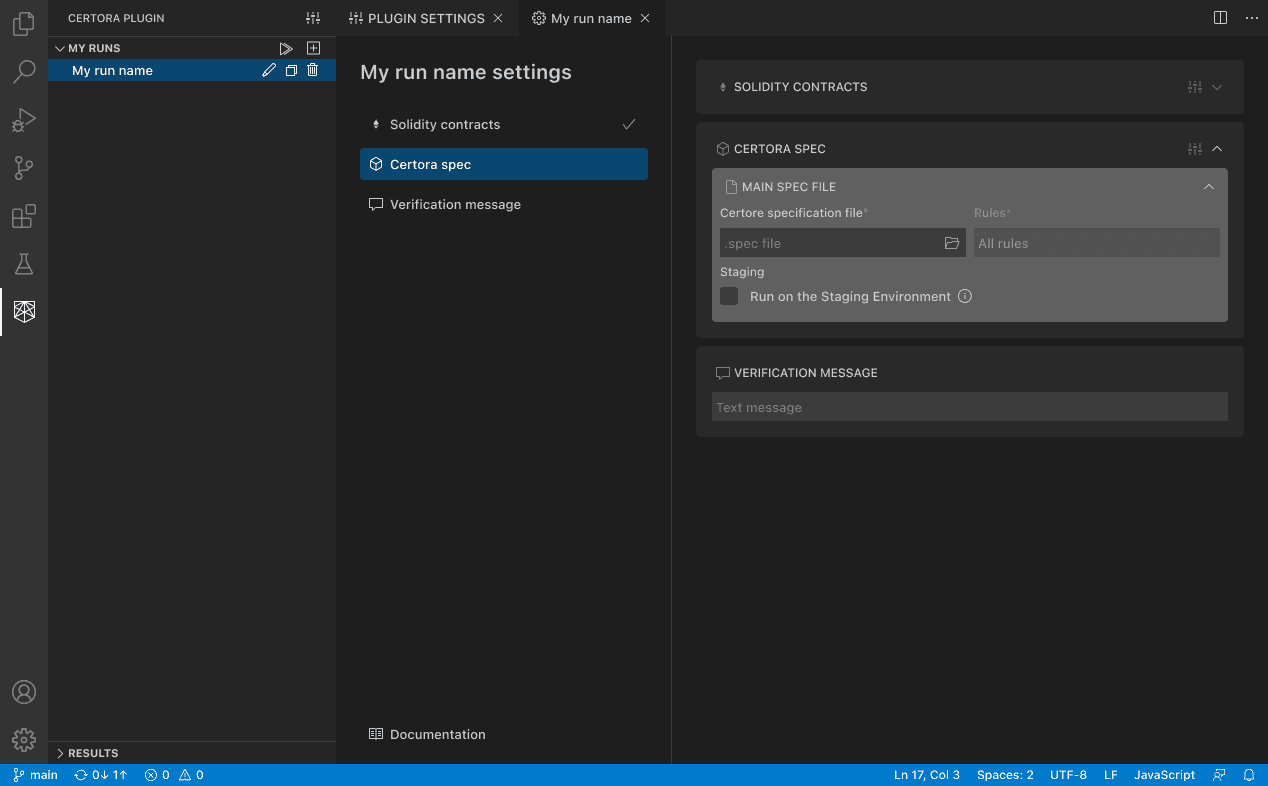Viewport: 1268px width, 786px height.
Task: Go to Solidity contracts settings section
Action: (x=504, y=124)
